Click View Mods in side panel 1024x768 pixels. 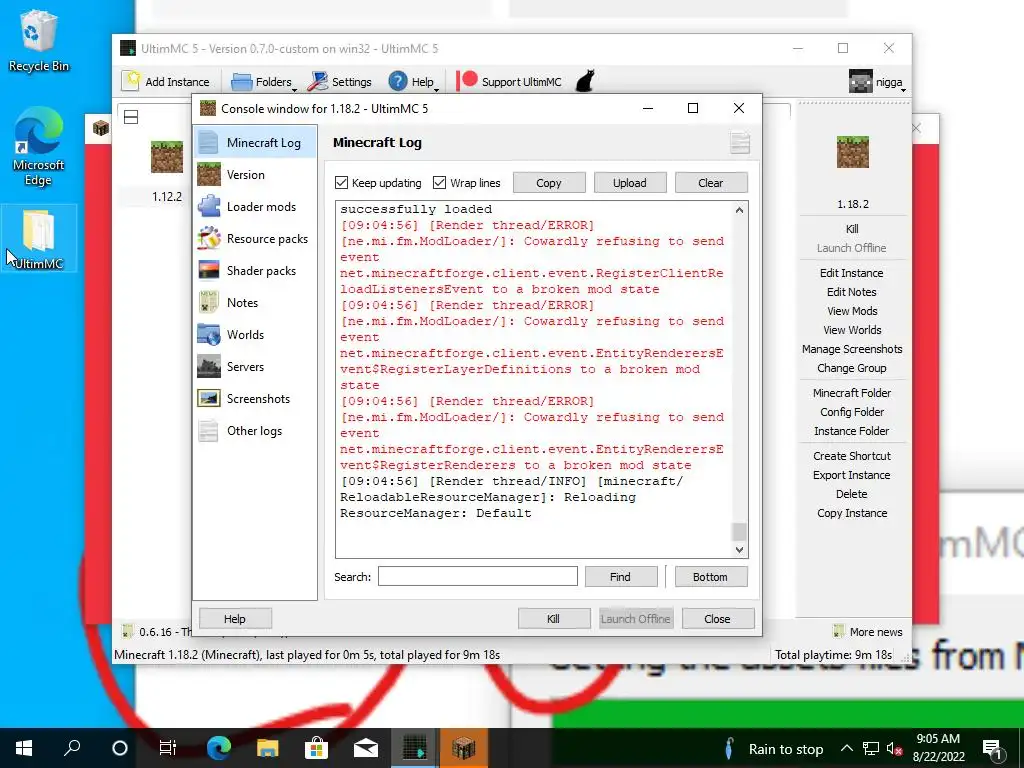(x=852, y=311)
